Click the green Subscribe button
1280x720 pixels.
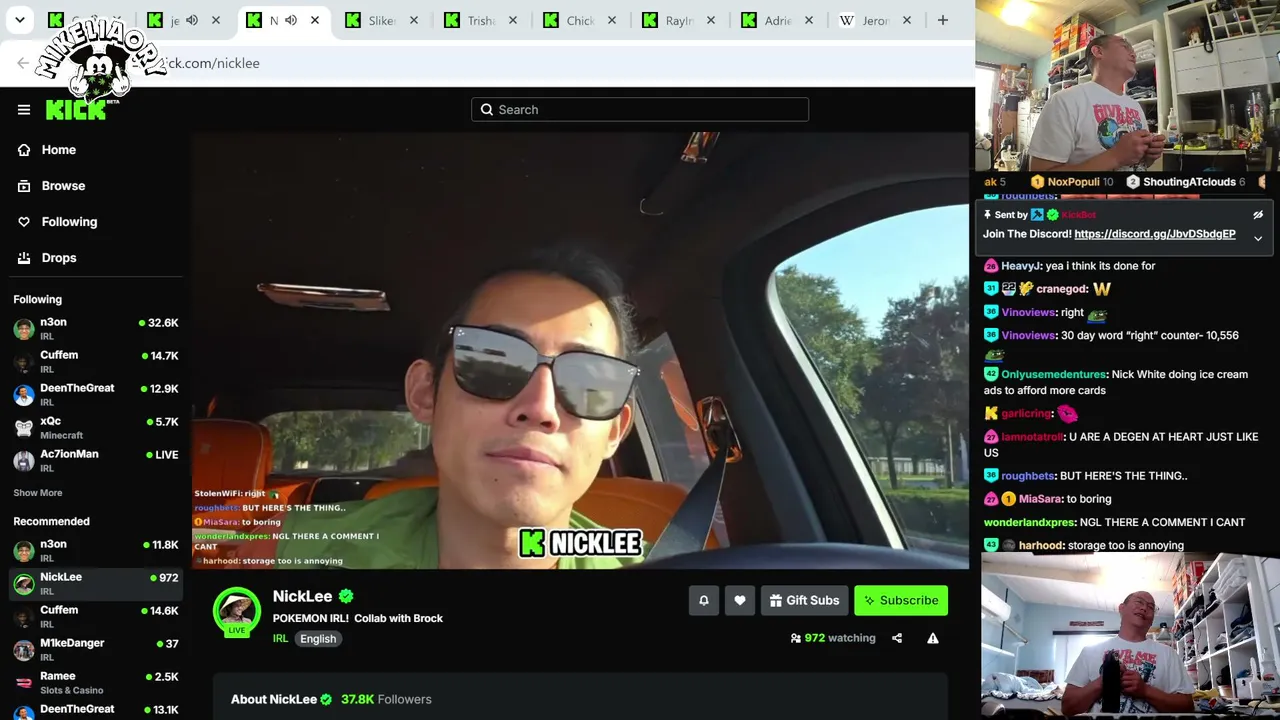901,600
